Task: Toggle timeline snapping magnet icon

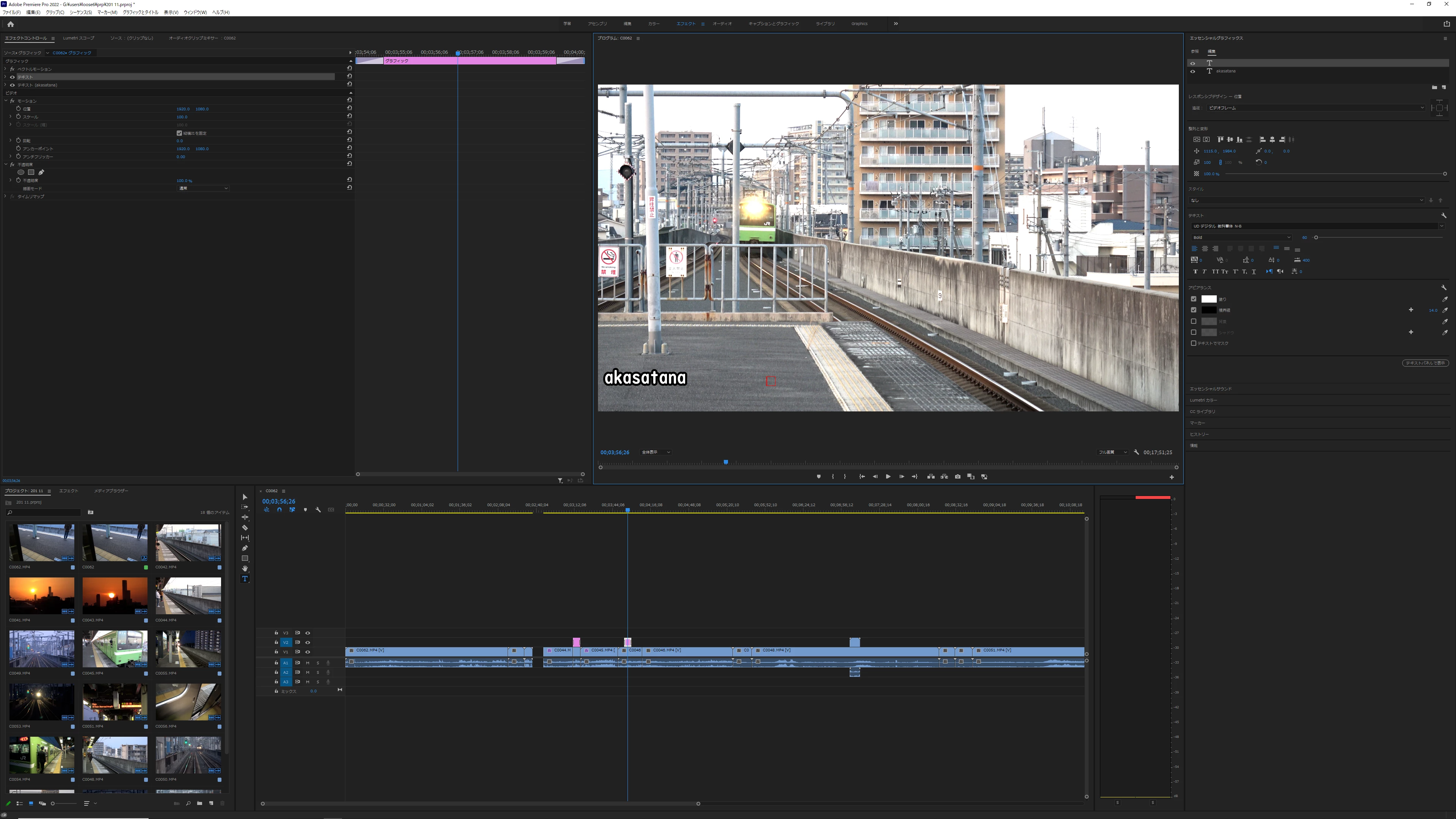Action: (279, 510)
